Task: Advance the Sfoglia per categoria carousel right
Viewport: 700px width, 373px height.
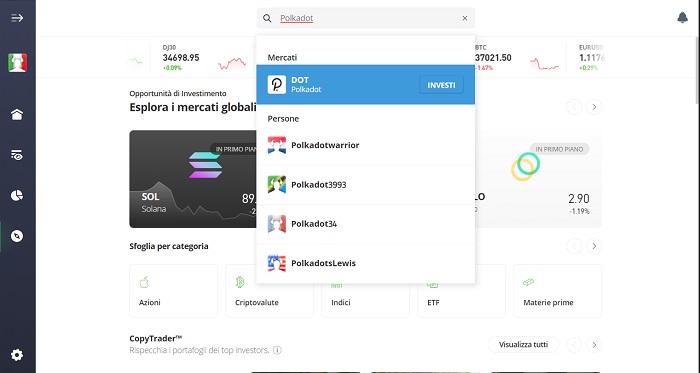Action: point(594,246)
